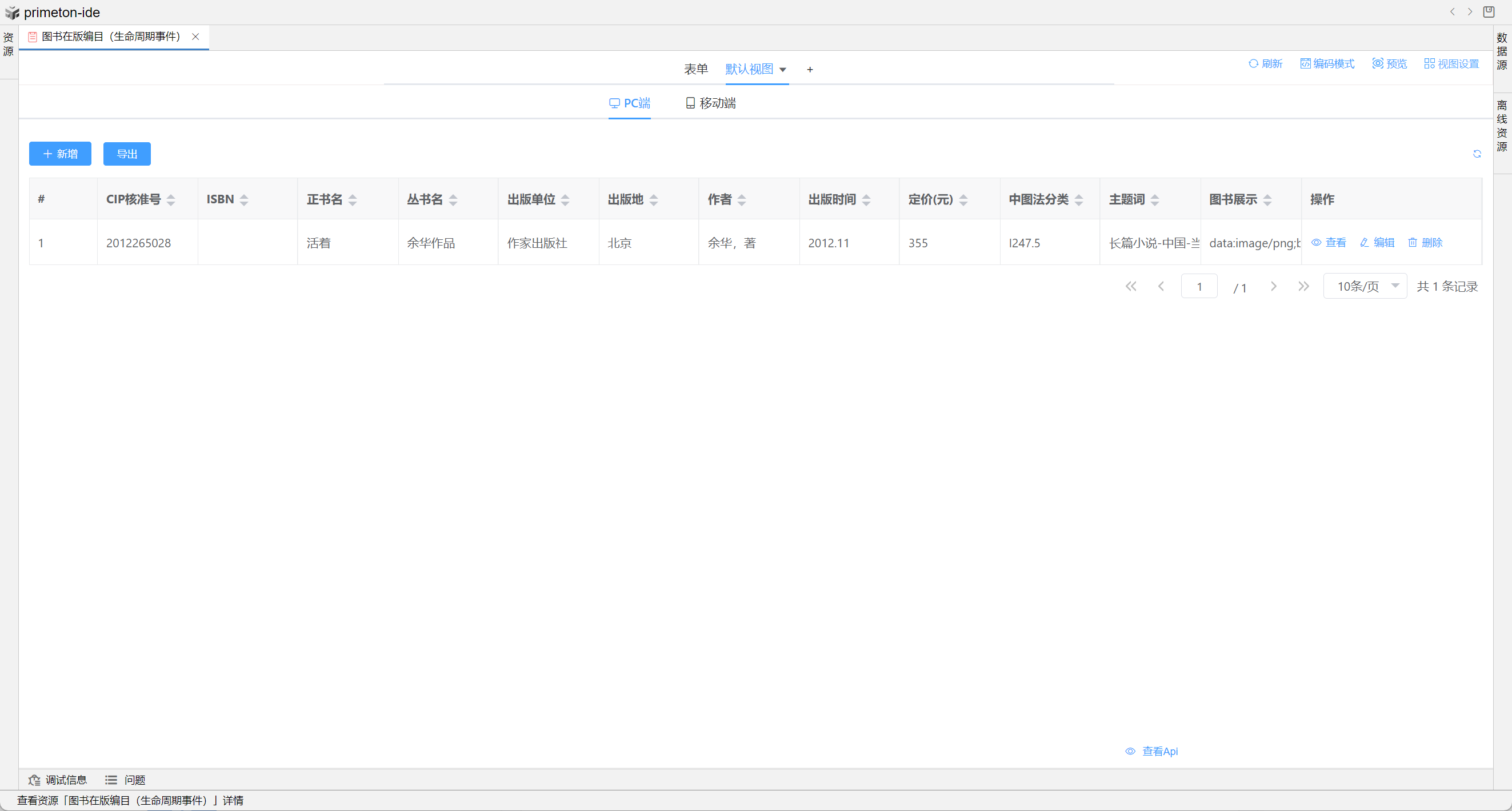Sort by CIP核准号 column
The width and height of the screenshot is (1512, 811).
point(171,199)
